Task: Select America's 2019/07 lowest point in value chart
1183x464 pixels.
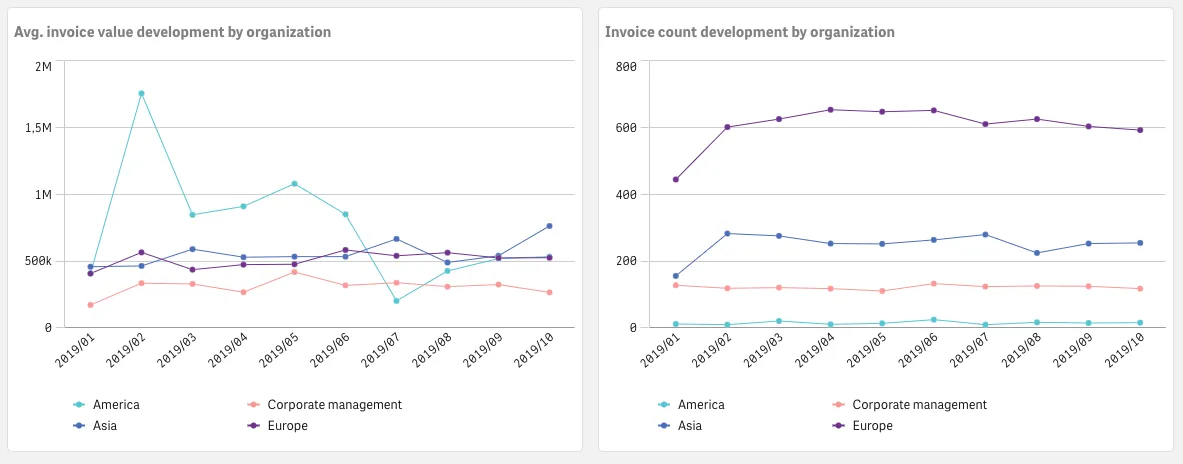Action: click(396, 301)
